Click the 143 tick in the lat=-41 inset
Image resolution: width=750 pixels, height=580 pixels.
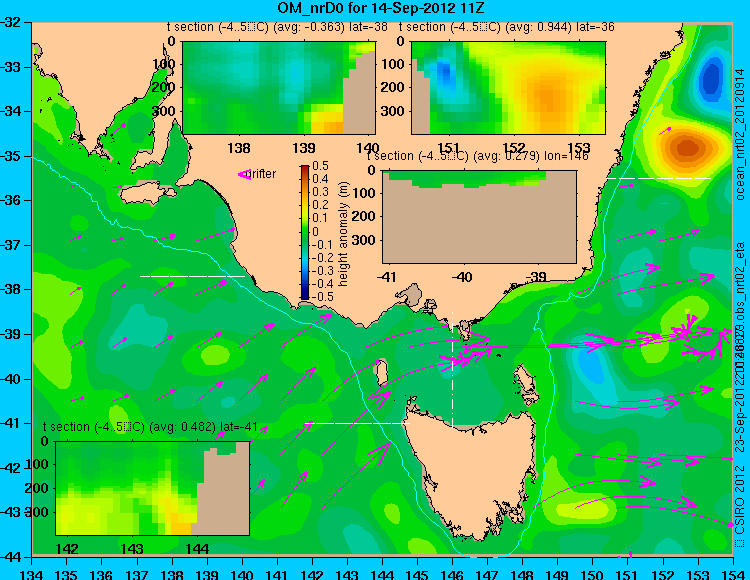[x=132, y=548]
